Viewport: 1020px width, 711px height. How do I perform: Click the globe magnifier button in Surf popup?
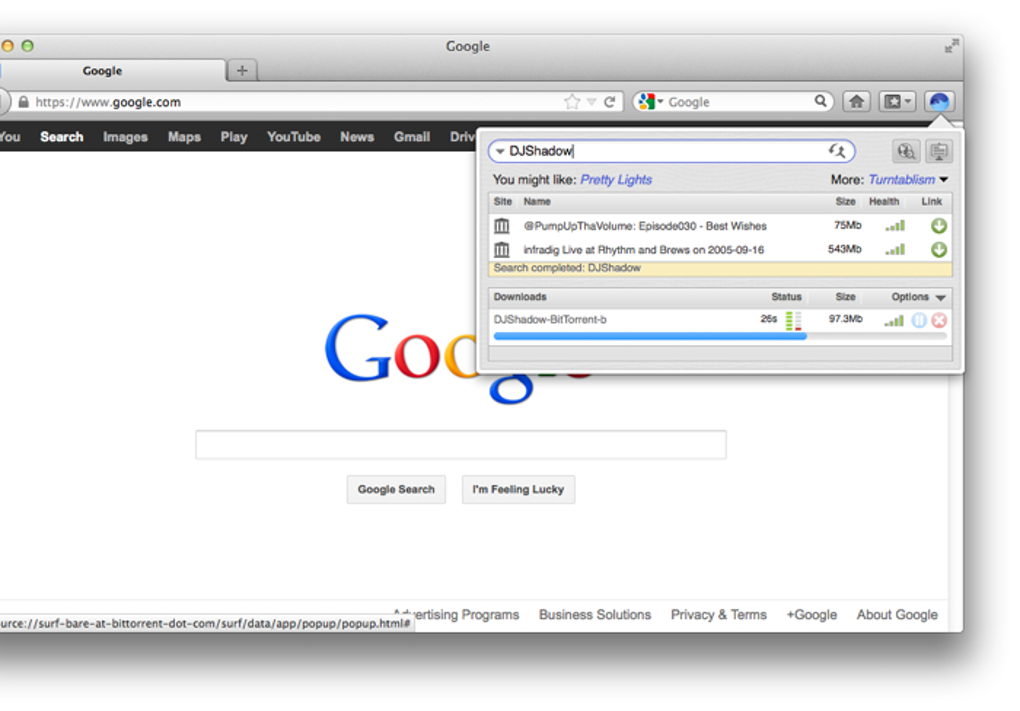pyautogui.click(x=906, y=152)
